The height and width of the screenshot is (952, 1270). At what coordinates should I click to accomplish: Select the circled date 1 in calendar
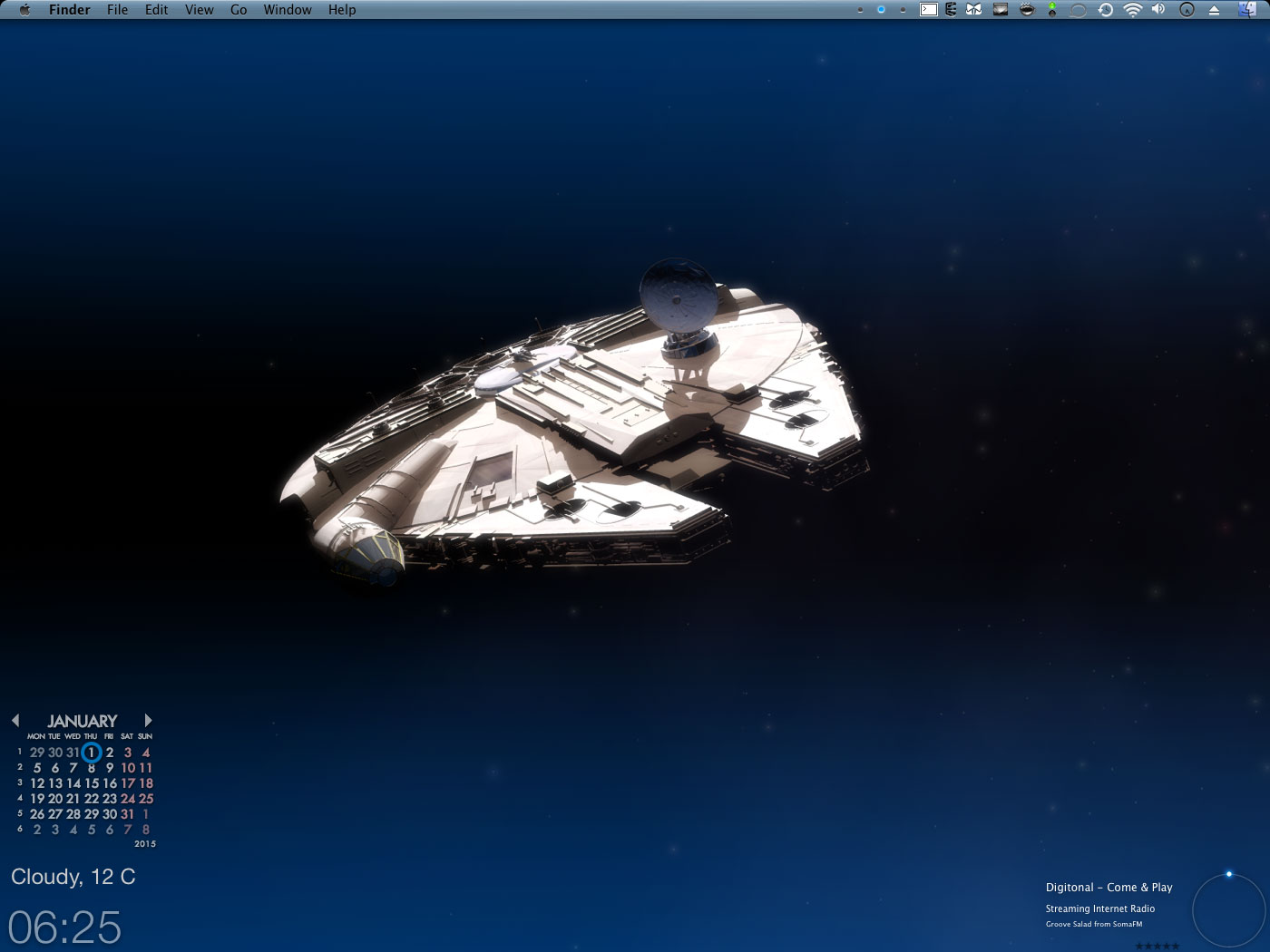(91, 752)
